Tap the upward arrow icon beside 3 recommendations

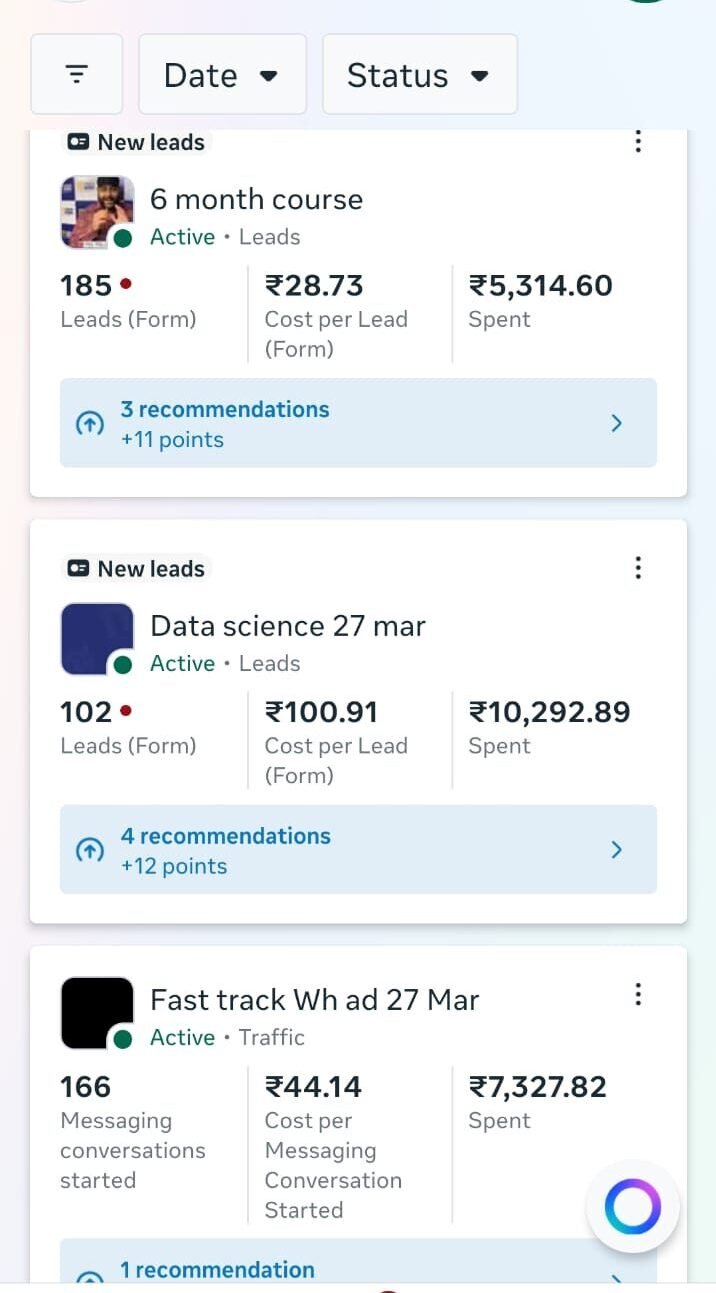[x=90, y=424]
